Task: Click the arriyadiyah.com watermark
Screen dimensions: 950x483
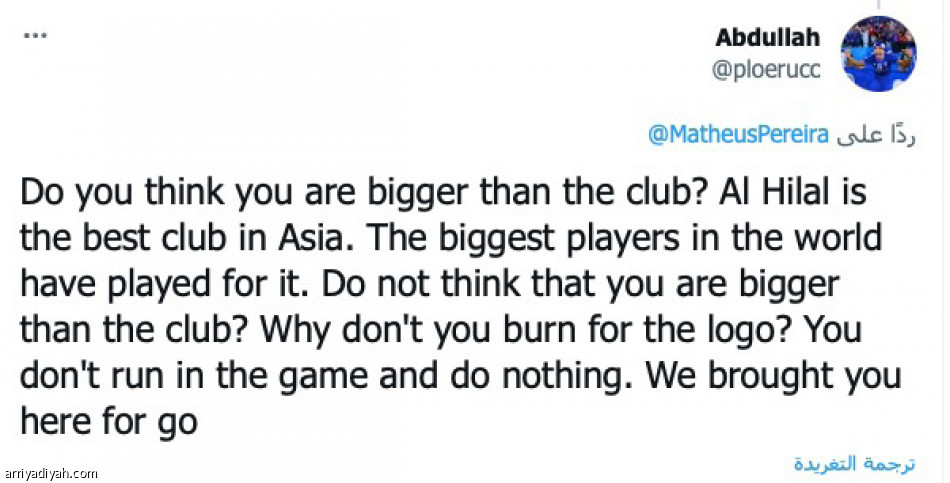Action: pyautogui.click(x=51, y=473)
